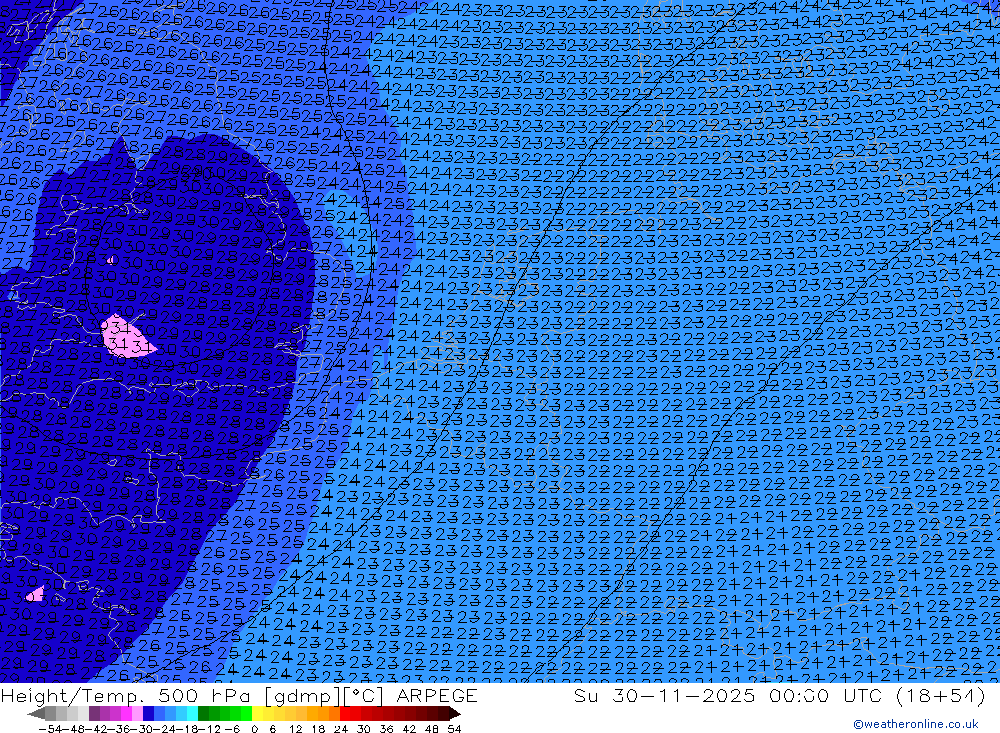This screenshot has height=733, width=1000.
Task: Pick the dark green legend swatch near -12
Action: click(x=203, y=713)
